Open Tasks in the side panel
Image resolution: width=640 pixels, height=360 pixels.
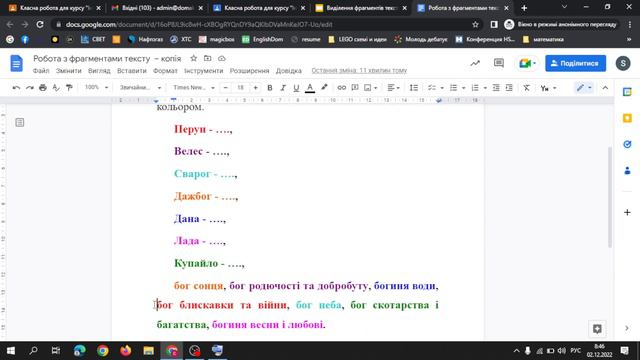[627, 144]
